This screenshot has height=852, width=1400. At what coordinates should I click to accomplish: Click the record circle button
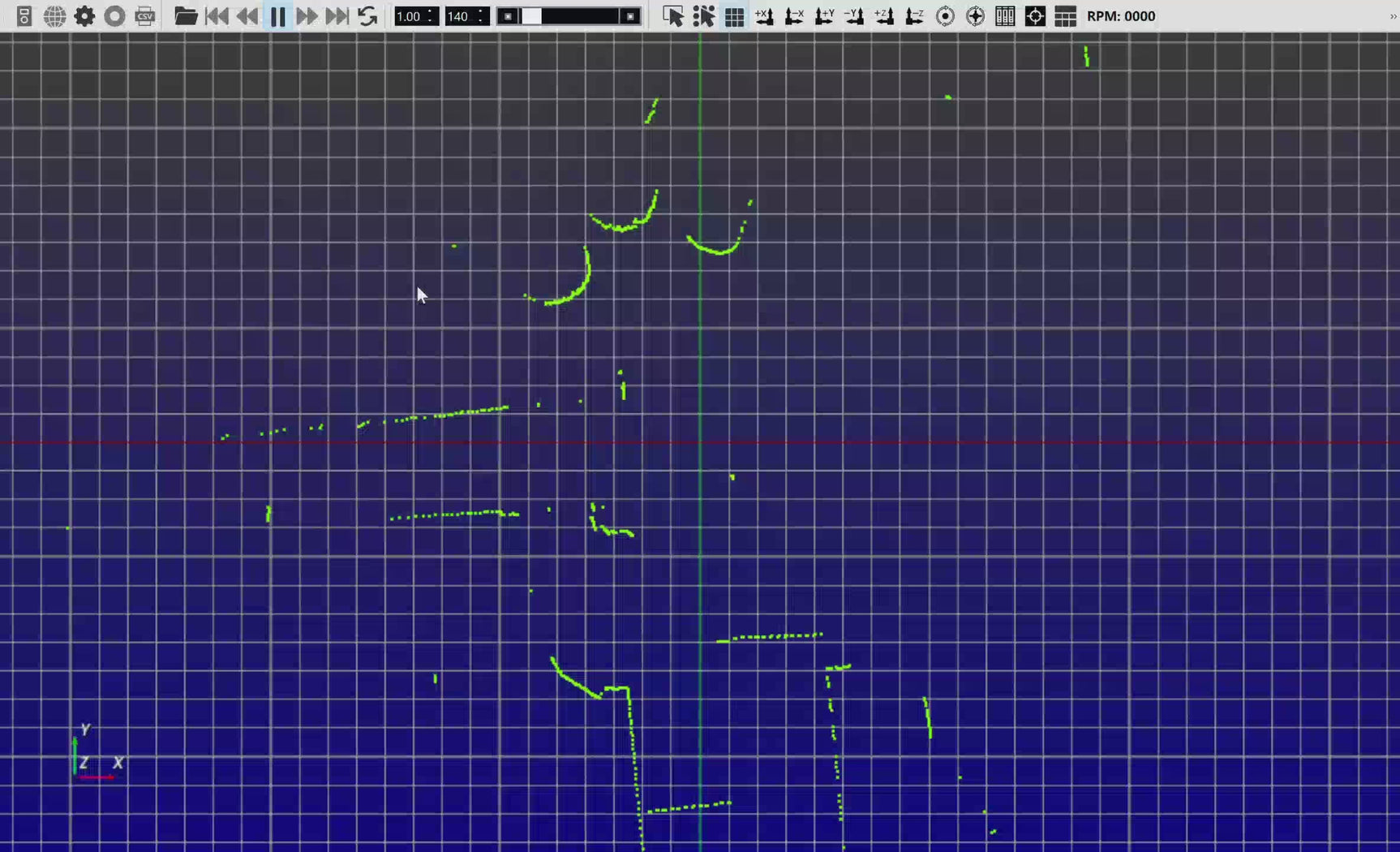[114, 16]
